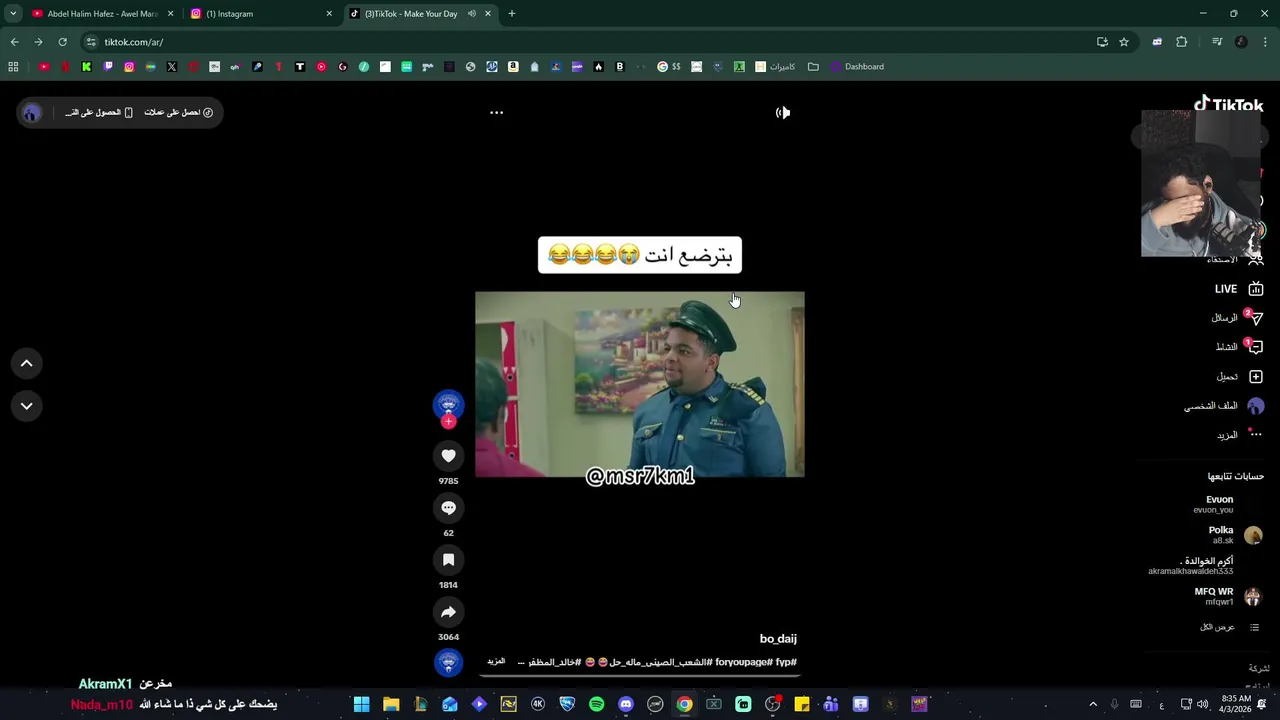
Task: Open the LIVE section in sidebar
Action: point(1238,289)
